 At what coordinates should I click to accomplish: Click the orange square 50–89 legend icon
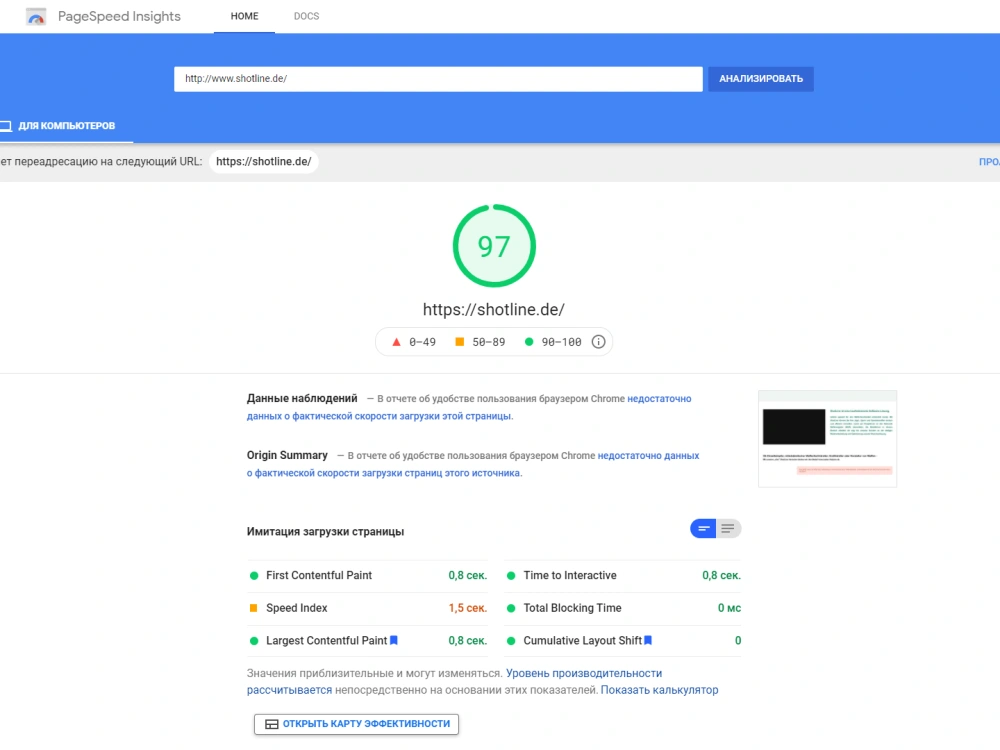pyautogui.click(x=459, y=342)
